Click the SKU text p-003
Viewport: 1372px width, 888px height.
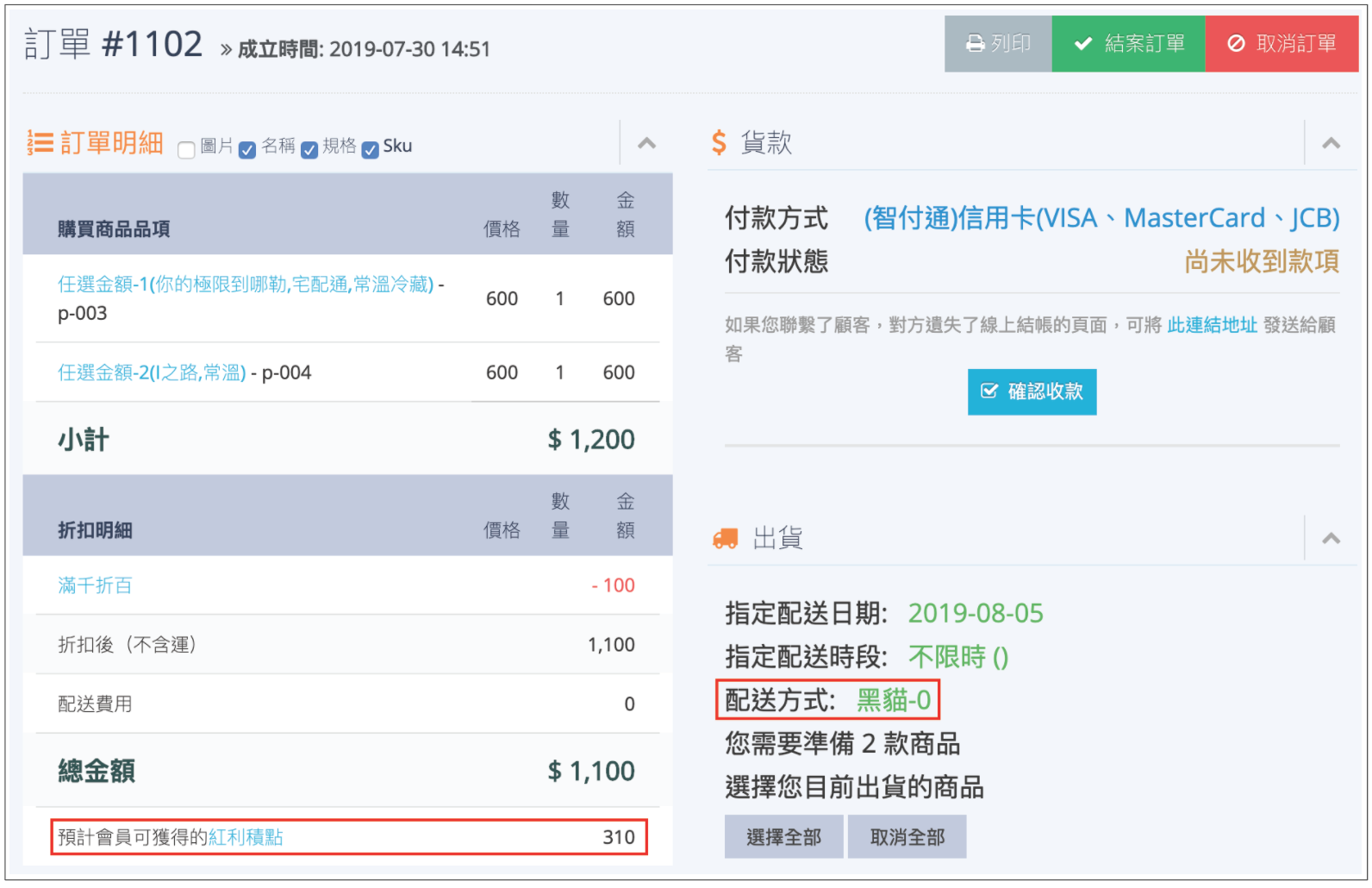(x=83, y=313)
